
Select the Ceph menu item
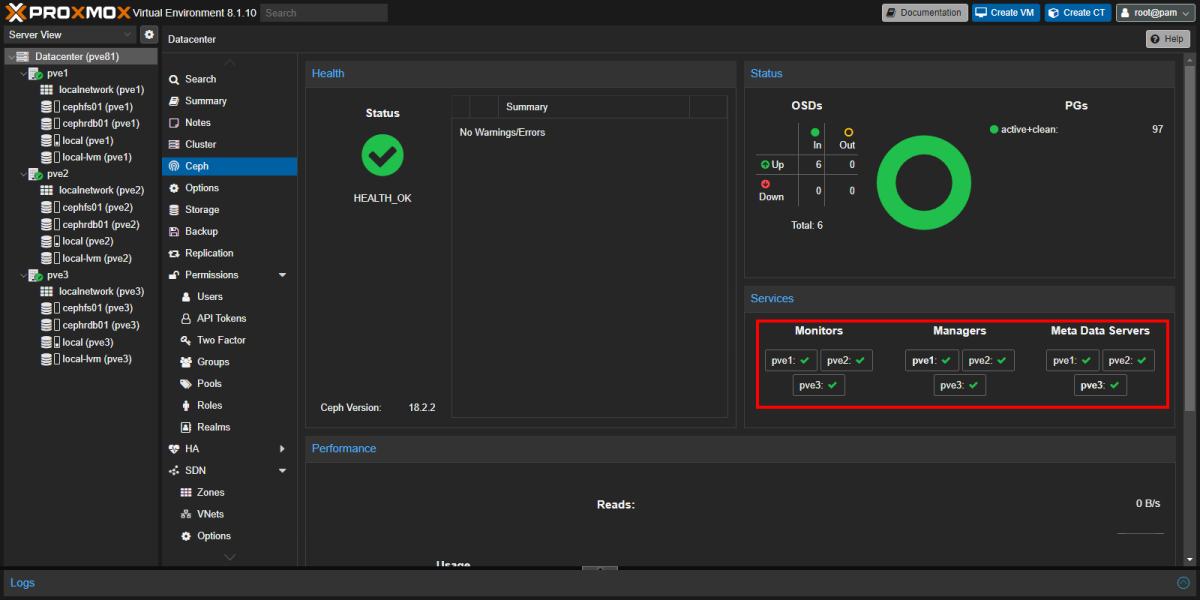coord(230,166)
